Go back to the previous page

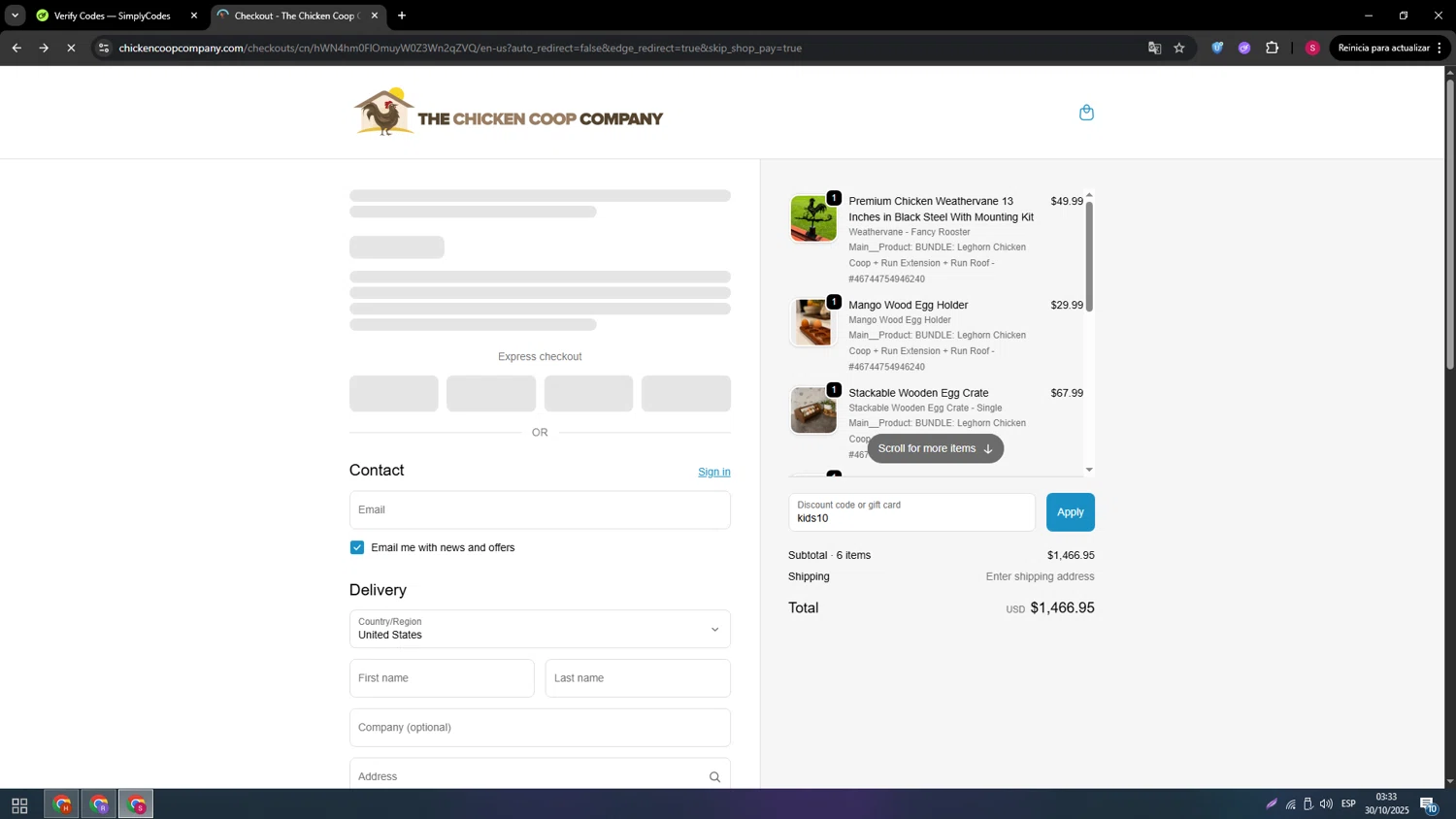tap(17, 48)
